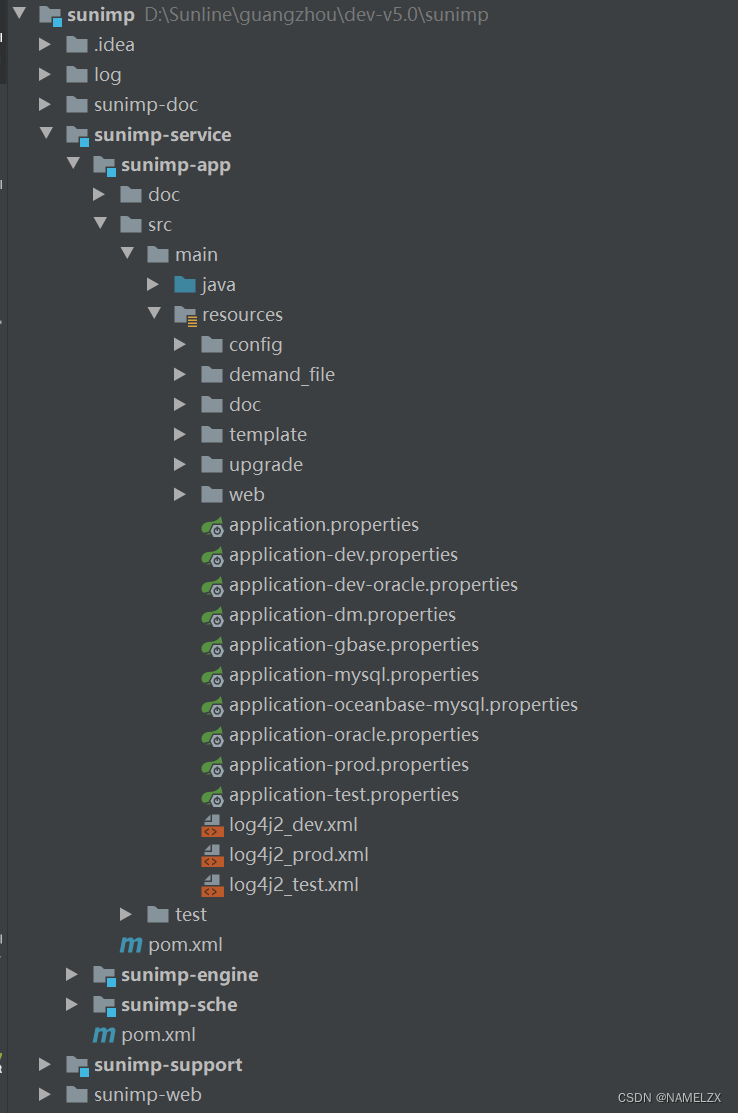
Task: Select log4j2_dev.xml file name
Action: point(293,825)
